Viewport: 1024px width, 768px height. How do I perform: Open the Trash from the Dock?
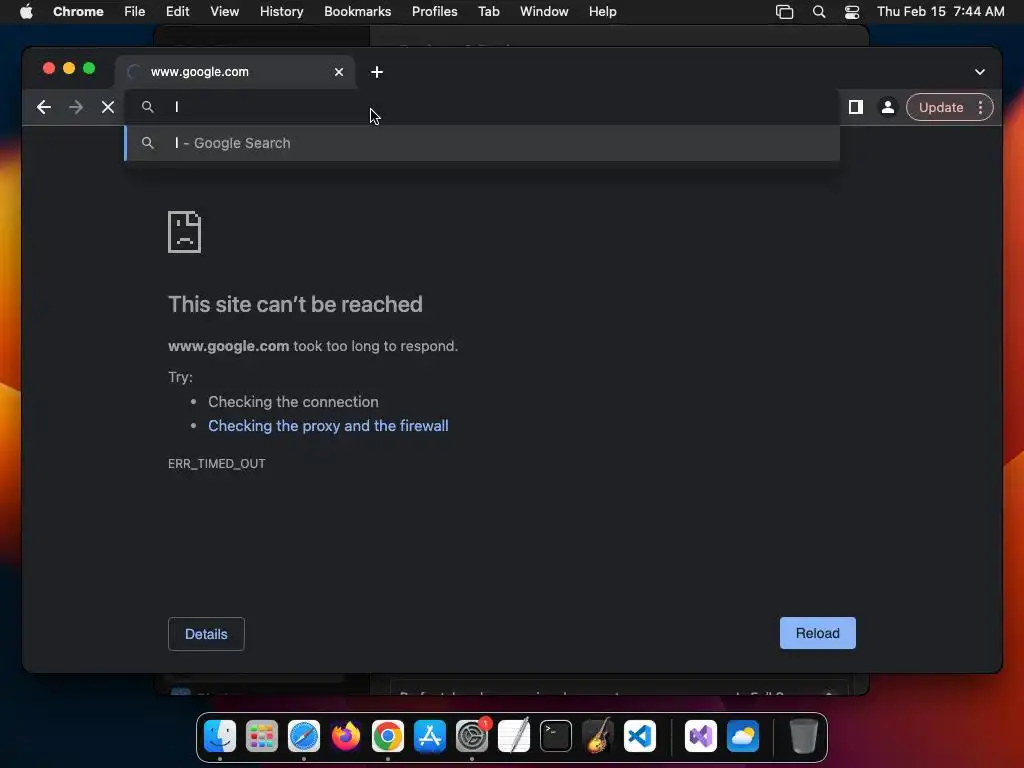[x=804, y=737]
